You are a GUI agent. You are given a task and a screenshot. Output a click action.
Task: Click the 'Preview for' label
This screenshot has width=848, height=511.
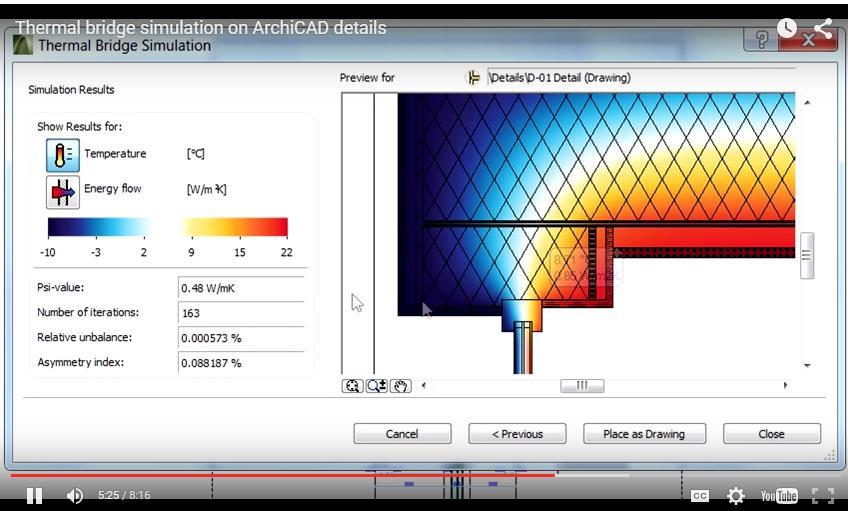coord(367,78)
